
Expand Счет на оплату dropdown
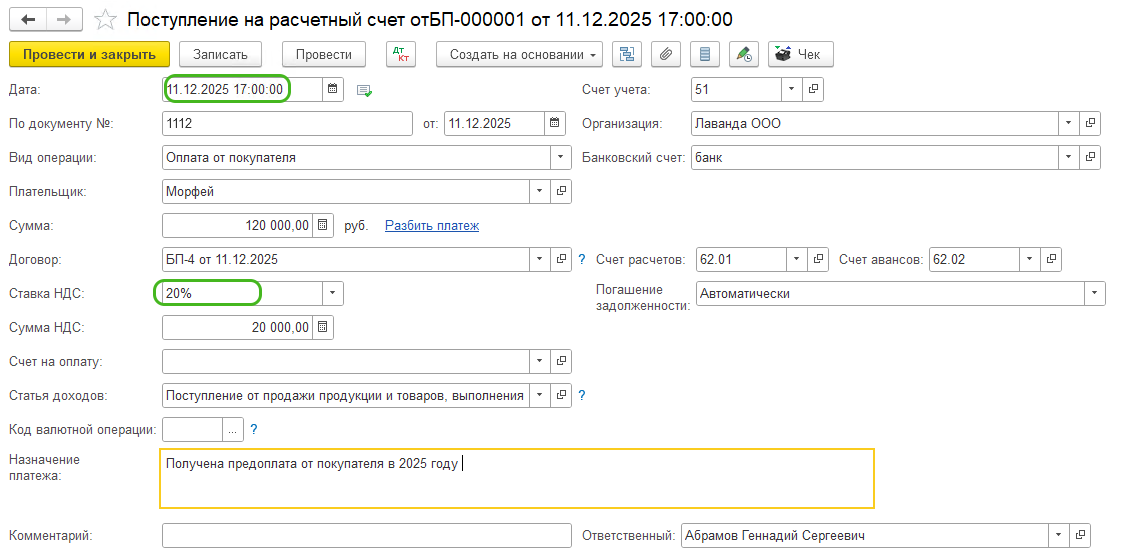click(540, 361)
